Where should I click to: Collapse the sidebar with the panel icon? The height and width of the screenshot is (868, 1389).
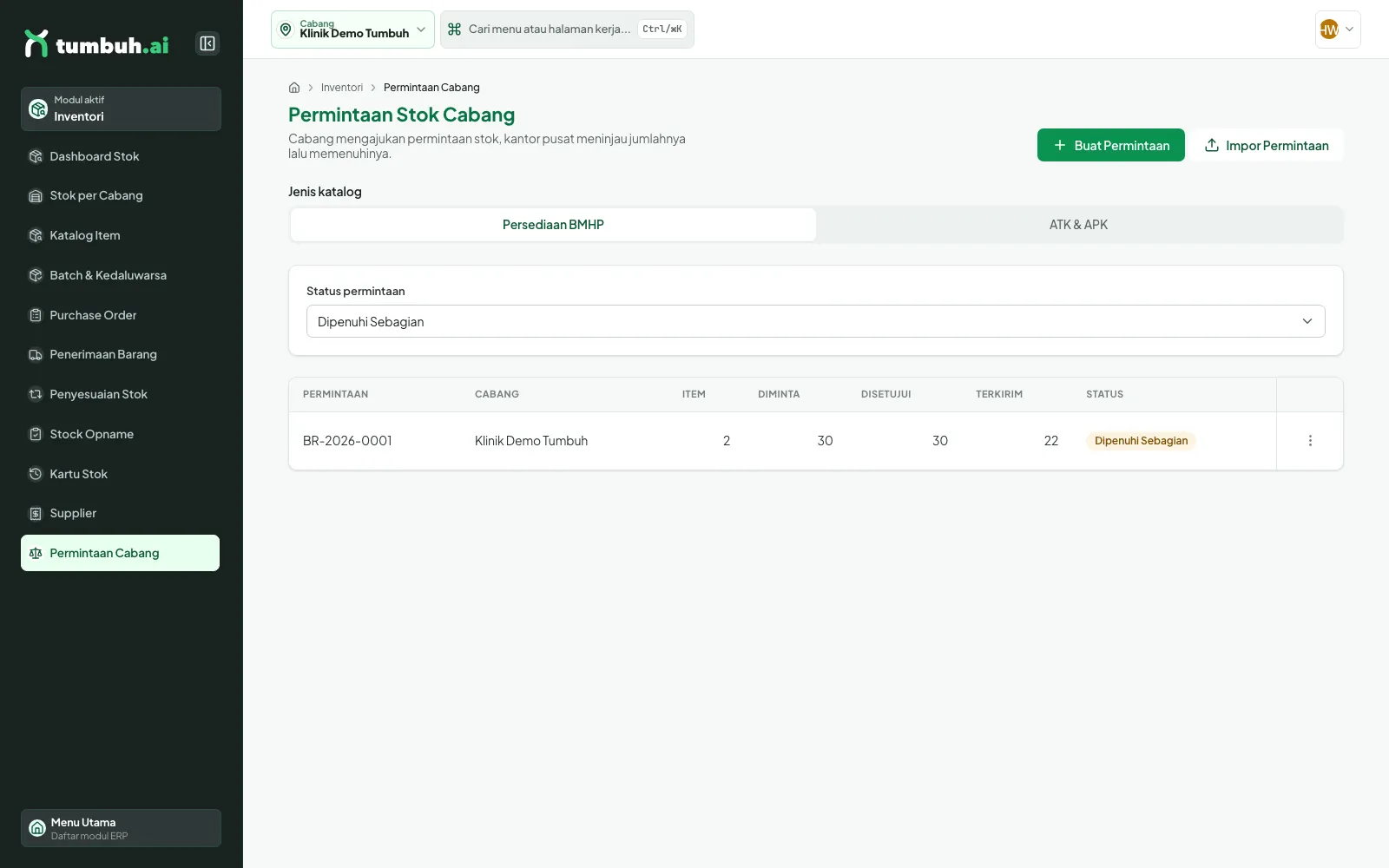(x=207, y=43)
